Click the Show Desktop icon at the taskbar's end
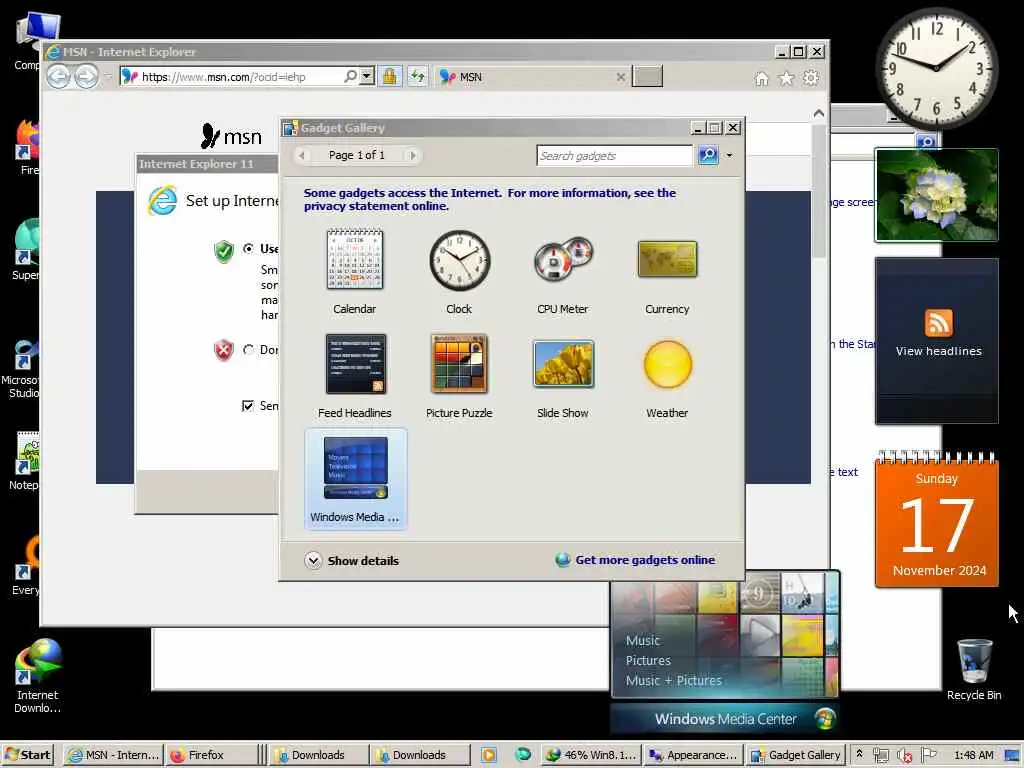1024x768 pixels. point(1012,755)
